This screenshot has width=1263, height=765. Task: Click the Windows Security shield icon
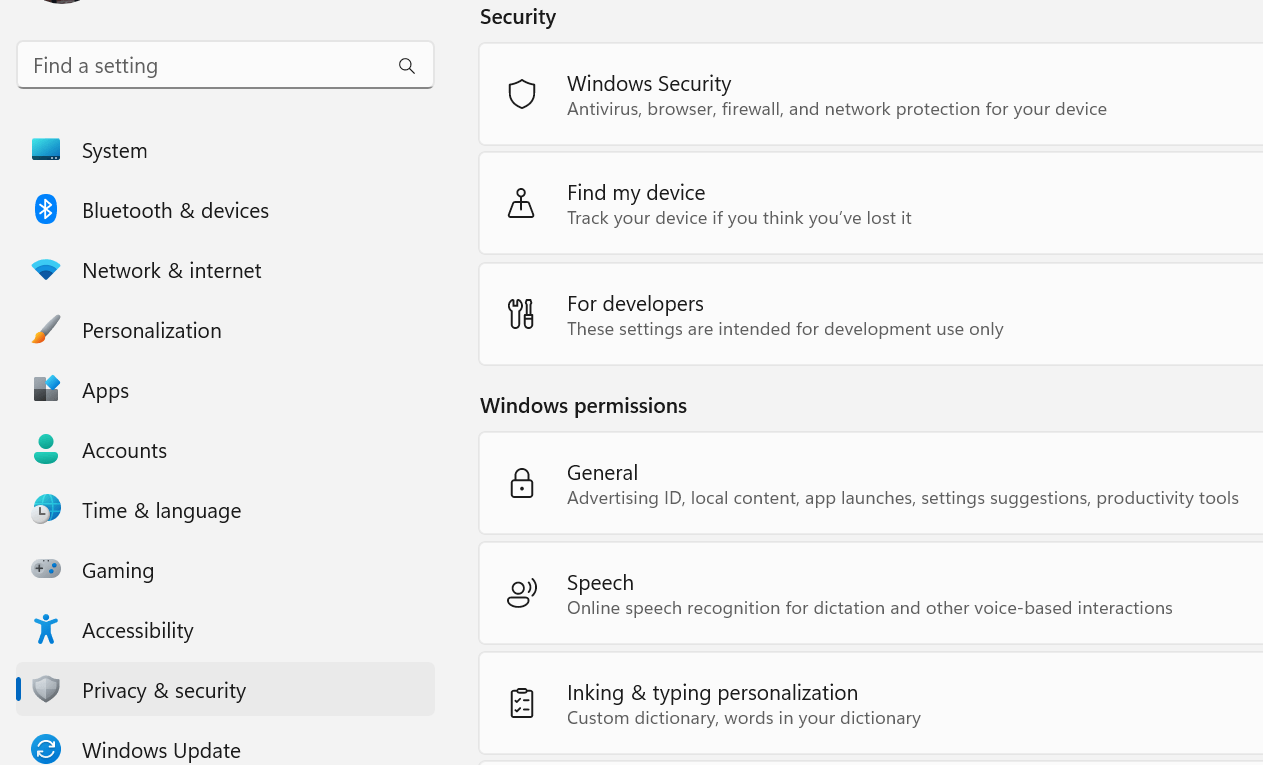point(522,94)
